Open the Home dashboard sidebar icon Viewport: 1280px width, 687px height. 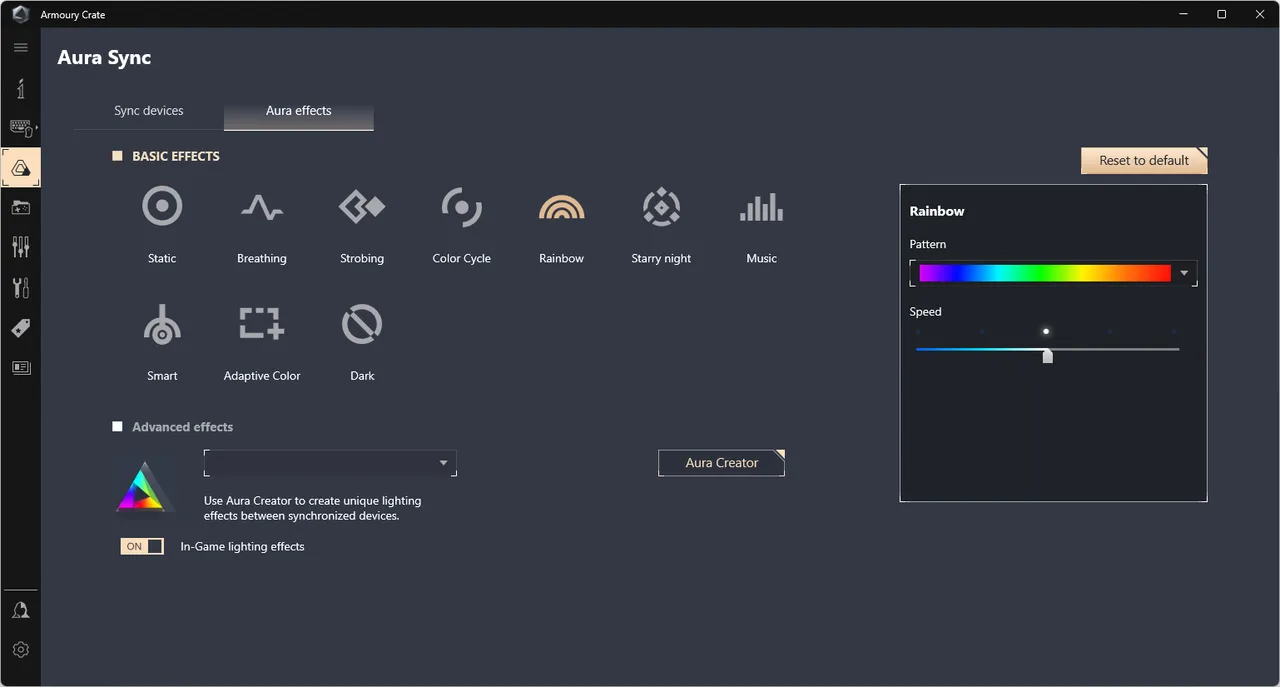21,89
